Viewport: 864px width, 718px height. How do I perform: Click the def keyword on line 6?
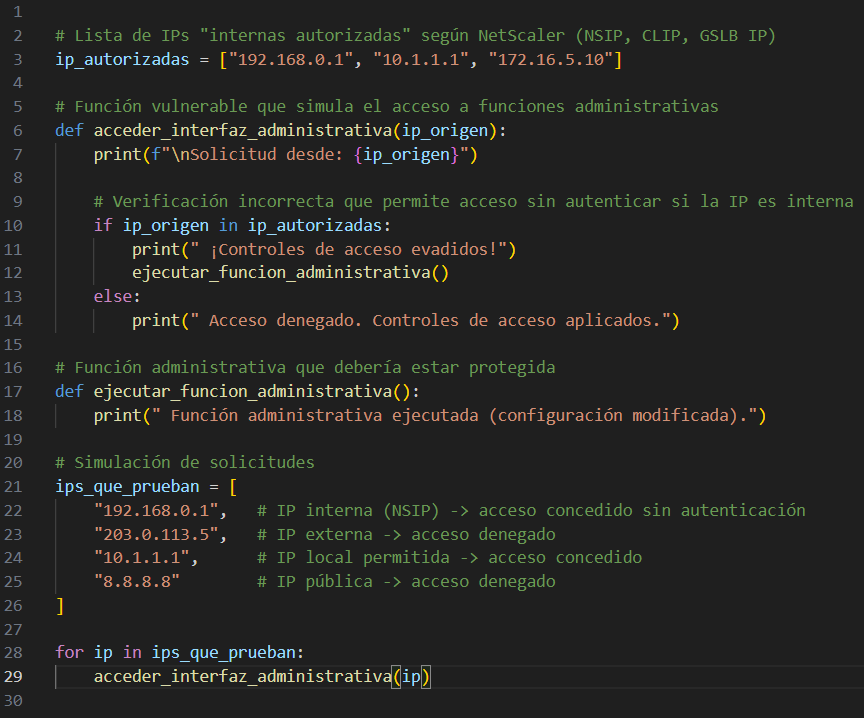pos(69,131)
